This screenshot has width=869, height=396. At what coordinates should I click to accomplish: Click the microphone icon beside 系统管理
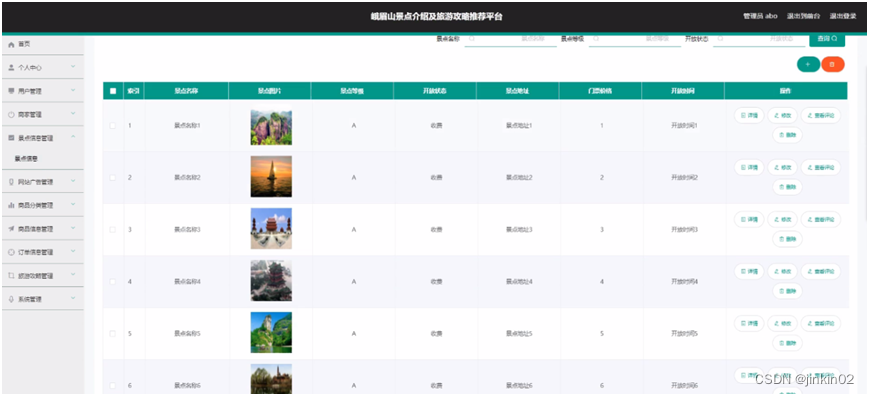click(x=11, y=299)
